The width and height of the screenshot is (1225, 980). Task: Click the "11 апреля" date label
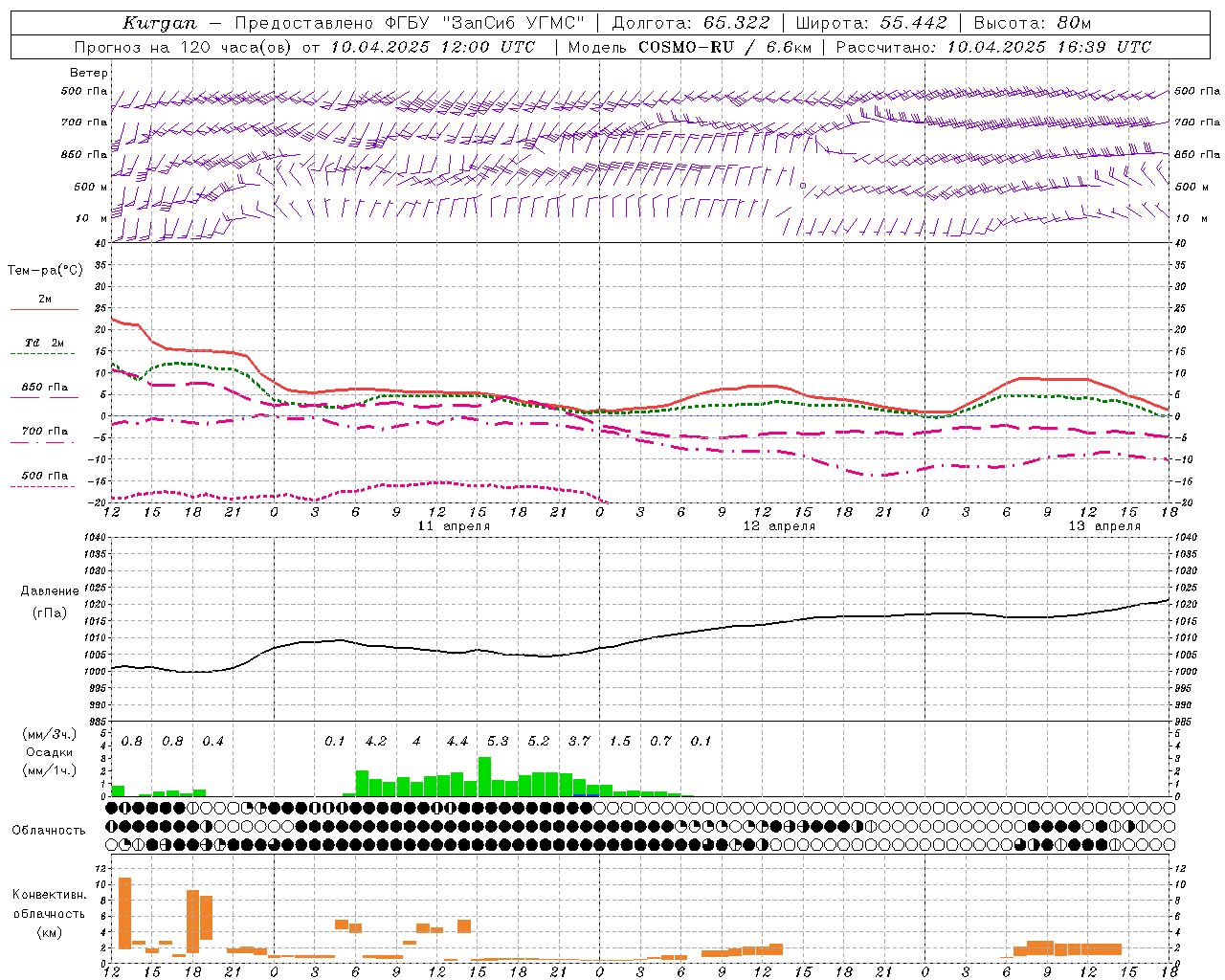tap(454, 526)
